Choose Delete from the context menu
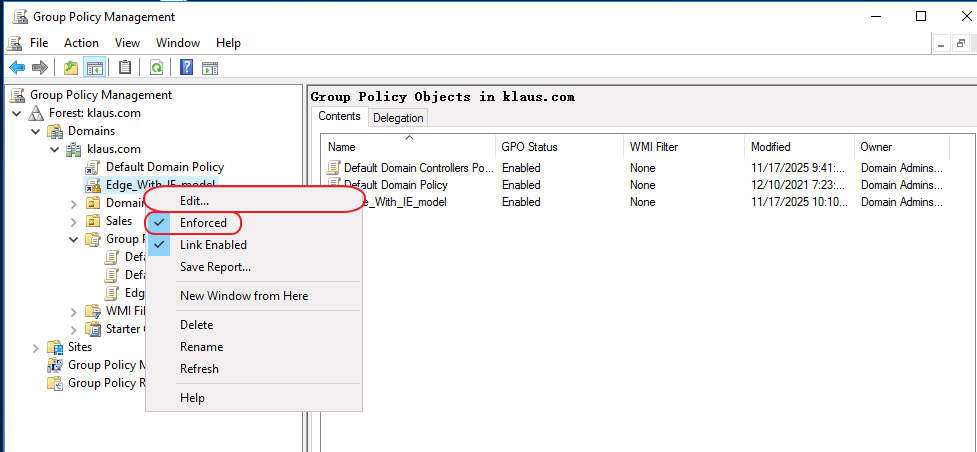Screen dimensions: 977x452 [x=196, y=325]
